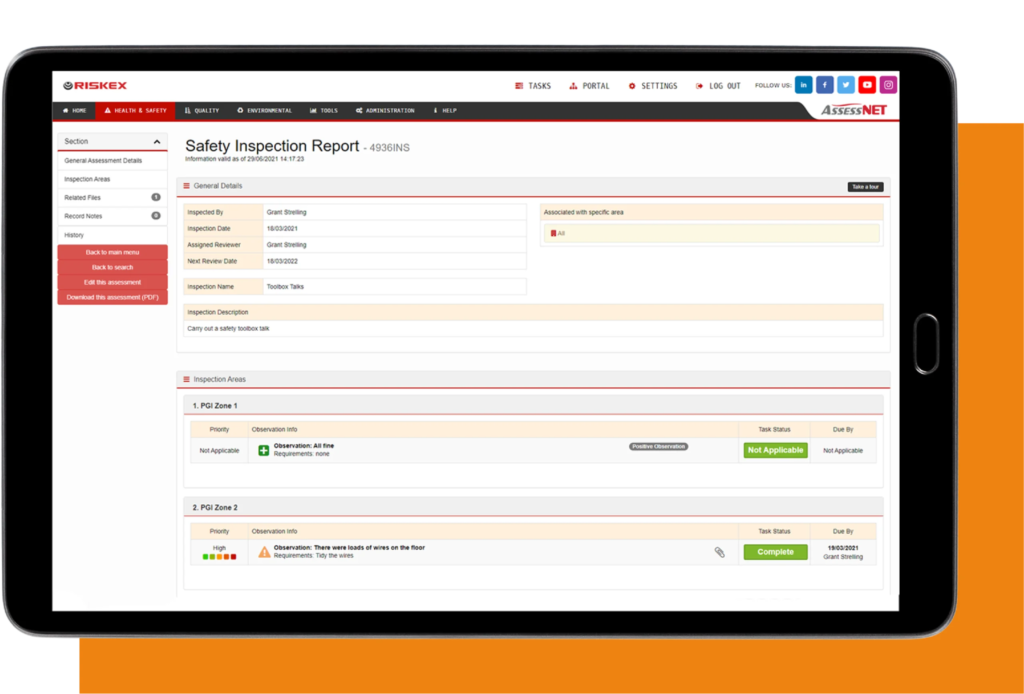Collapse the Section sidebar panel
Image resolution: width=1024 pixels, height=694 pixels.
pyautogui.click(x=156, y=142)
